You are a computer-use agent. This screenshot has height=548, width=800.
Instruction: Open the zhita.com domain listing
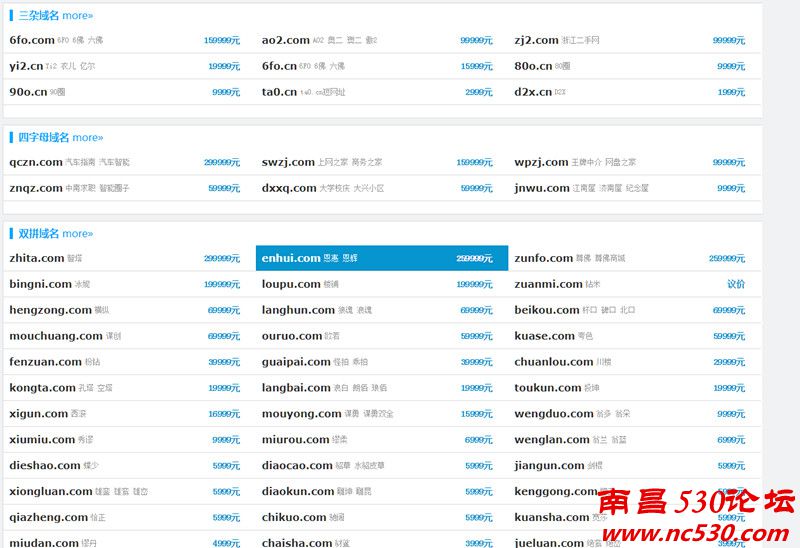point(37,258)
